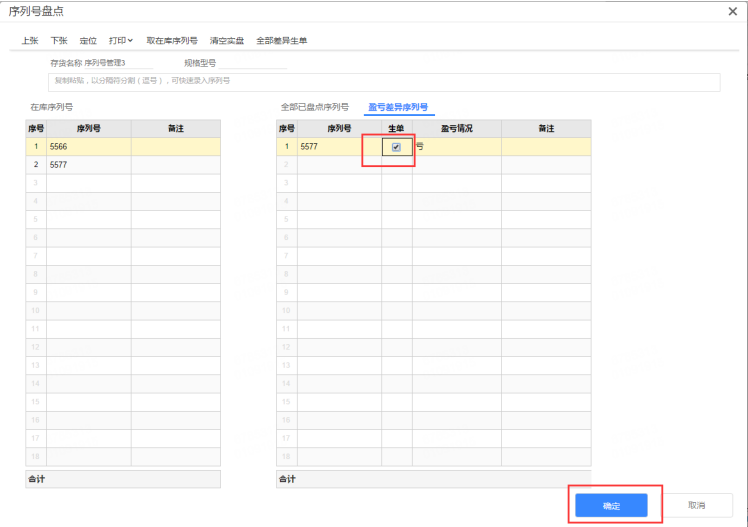Click the 生单 column header
This screenshot has height=527, width=748.
(x=396, y=128)
